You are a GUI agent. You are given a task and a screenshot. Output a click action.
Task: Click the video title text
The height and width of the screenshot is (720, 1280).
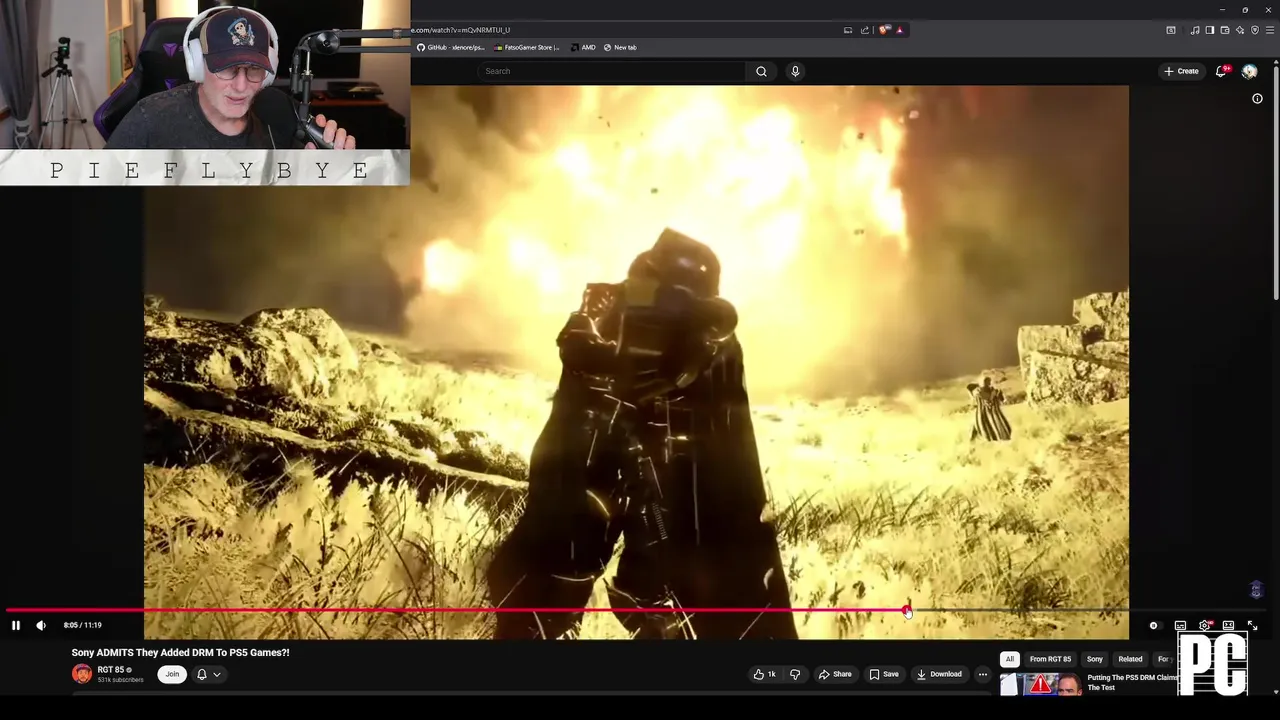tap(180, 653)
